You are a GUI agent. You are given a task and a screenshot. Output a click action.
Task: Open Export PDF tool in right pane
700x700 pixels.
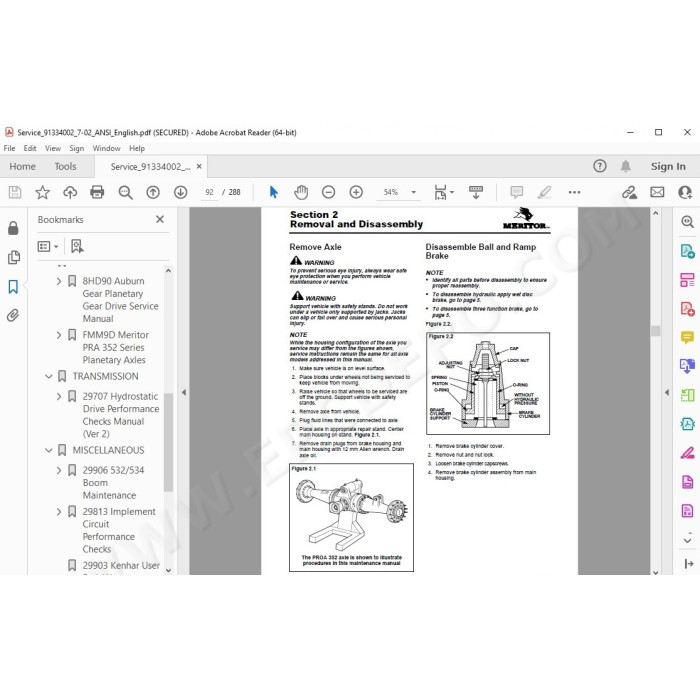click(x=688, y=251)
